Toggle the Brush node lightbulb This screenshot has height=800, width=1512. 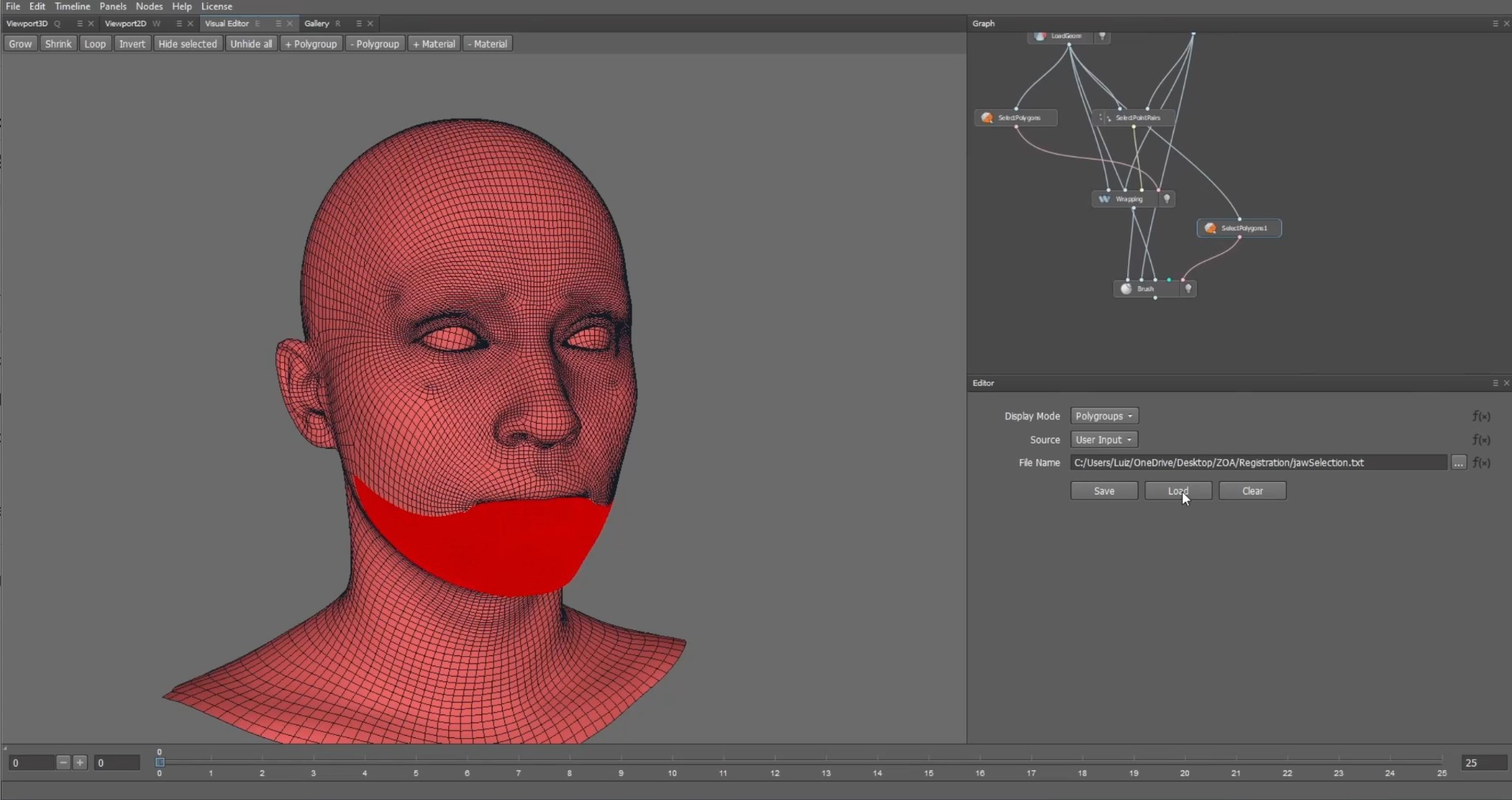[1188, 289]
